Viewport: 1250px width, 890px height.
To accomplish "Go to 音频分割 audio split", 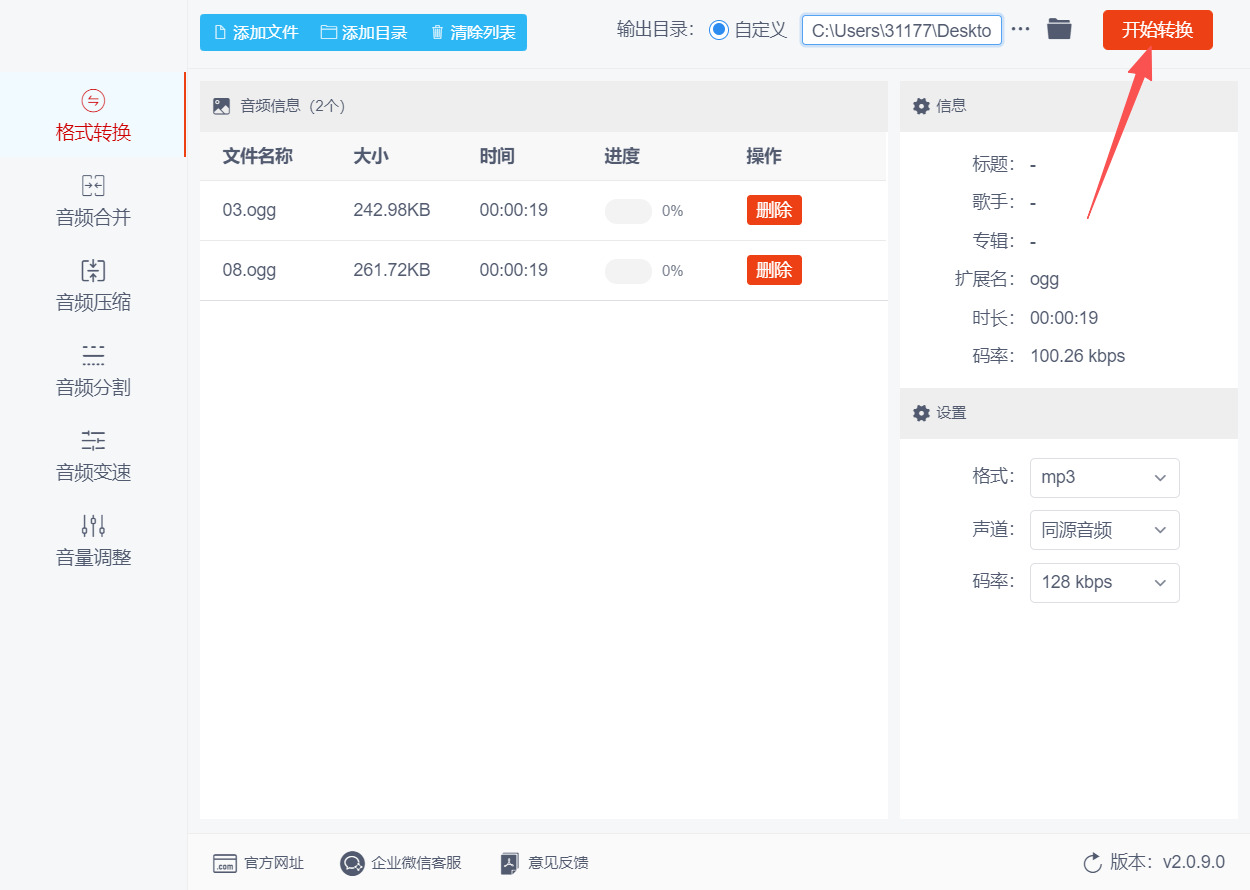I will [x=93, y=370].
